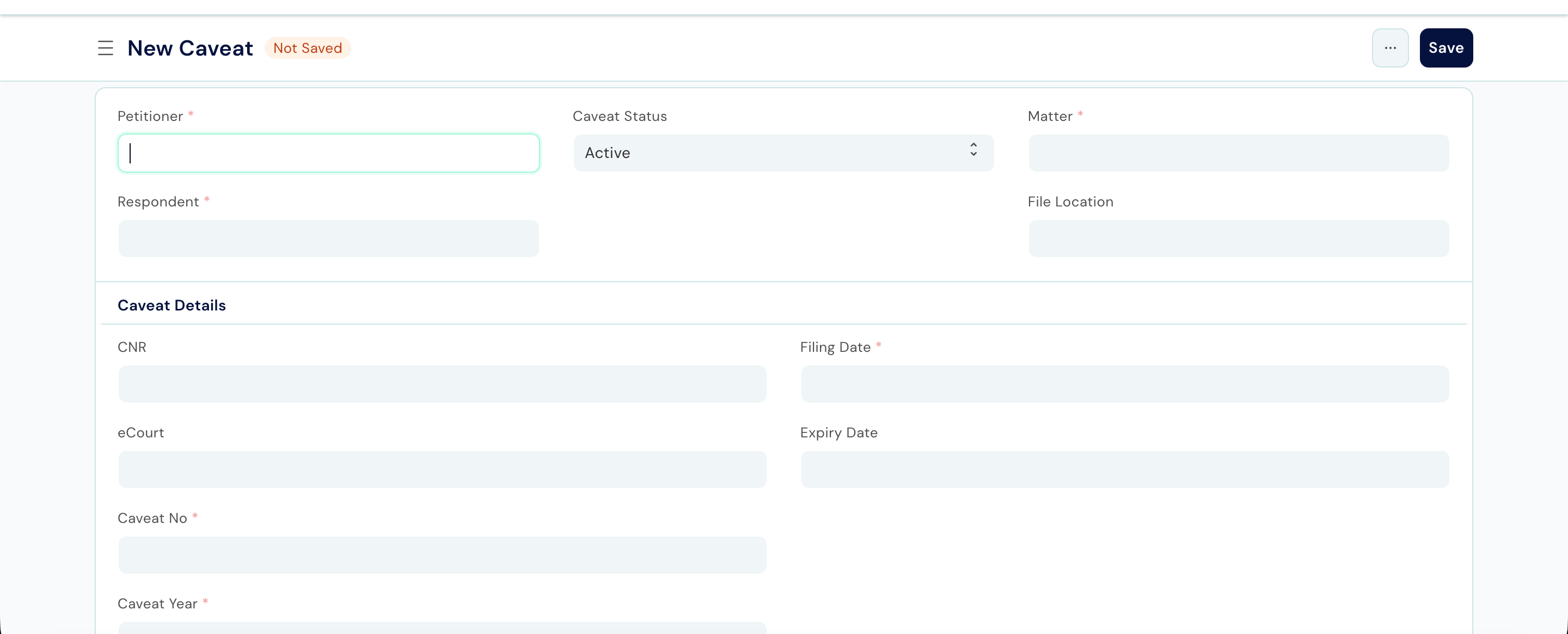Viewport: 1568px width, 634px height.
Task: Click the Petitioner field label
Action: click(x=150, y=117)
